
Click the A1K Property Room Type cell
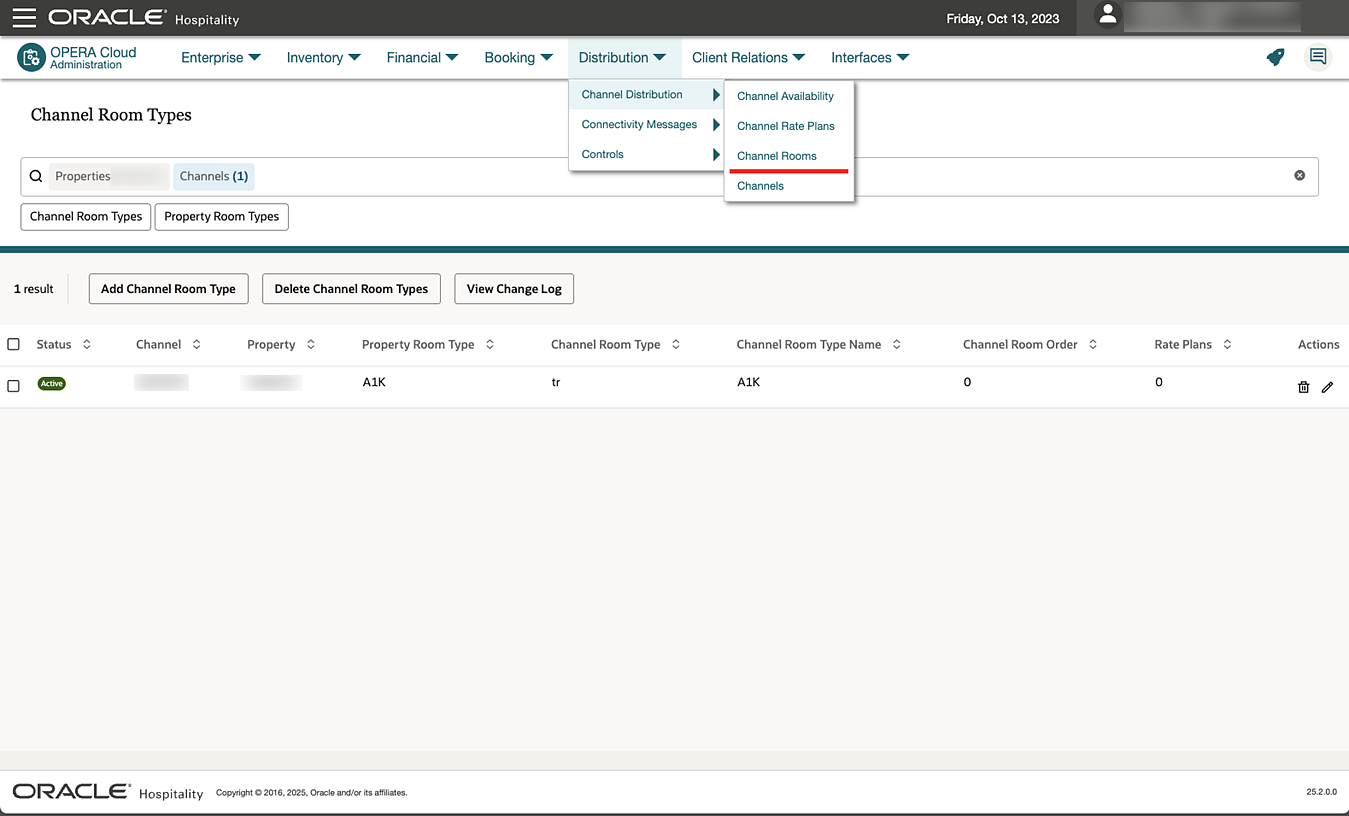[x=374, y=382]
